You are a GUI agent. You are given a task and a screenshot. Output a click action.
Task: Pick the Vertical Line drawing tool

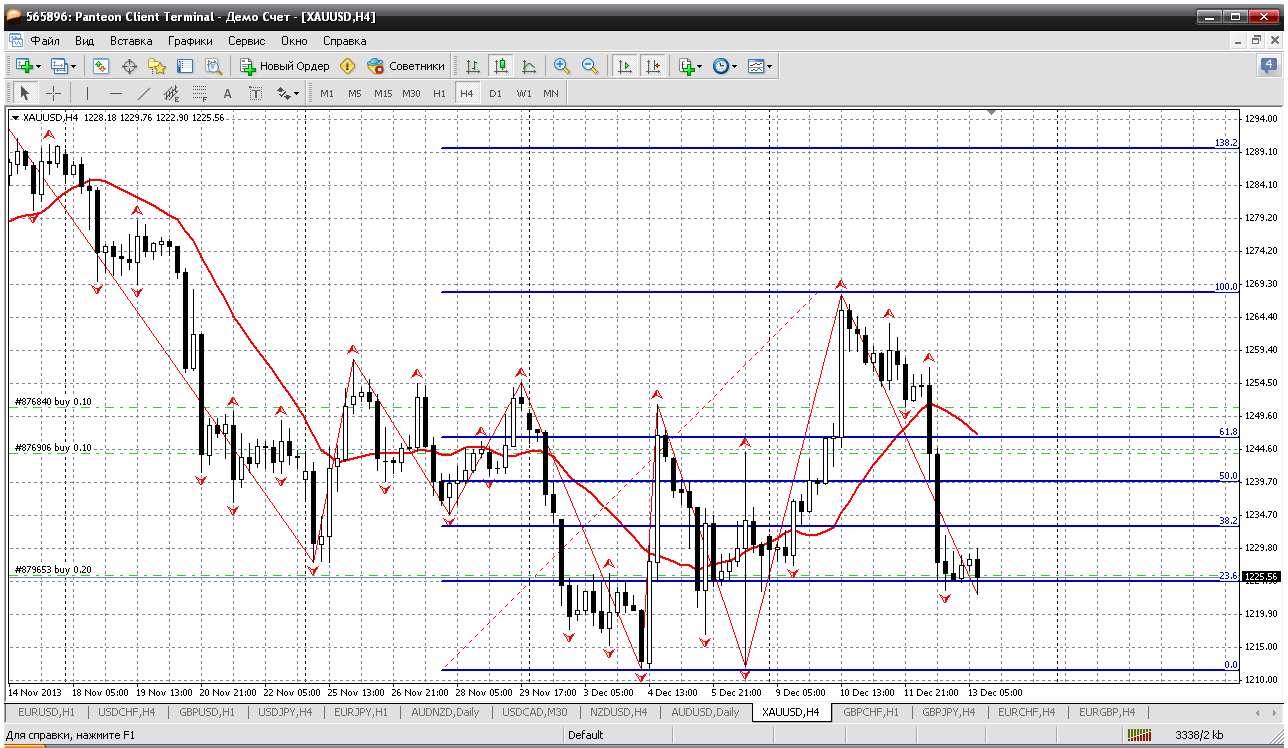click(x=87, y=93)
